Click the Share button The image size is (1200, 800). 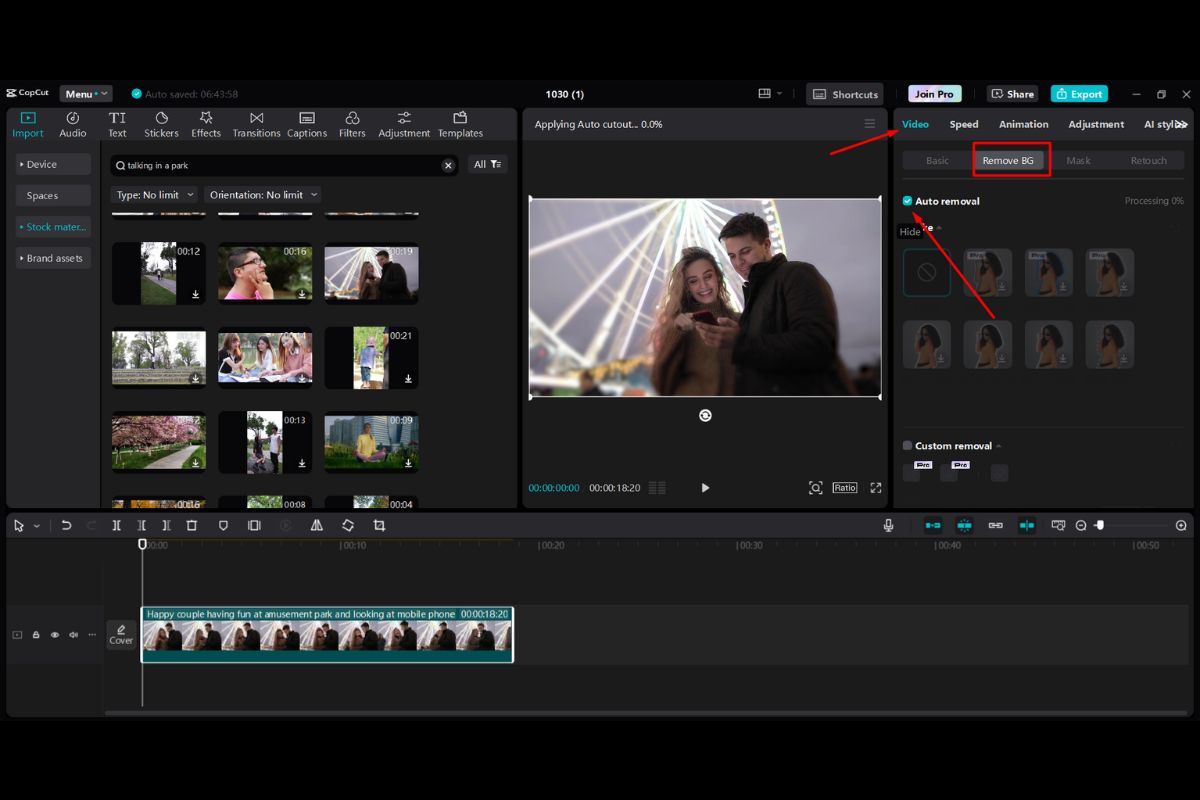pyautogui.click(x=1012, y=94)
